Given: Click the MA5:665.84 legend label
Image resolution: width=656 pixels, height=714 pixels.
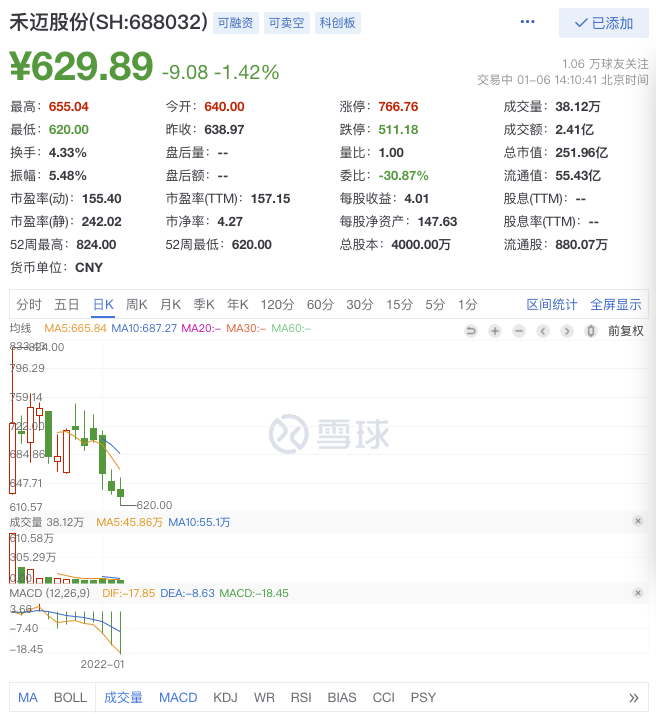Looking at the screenshot, I should tap(75, 328).
